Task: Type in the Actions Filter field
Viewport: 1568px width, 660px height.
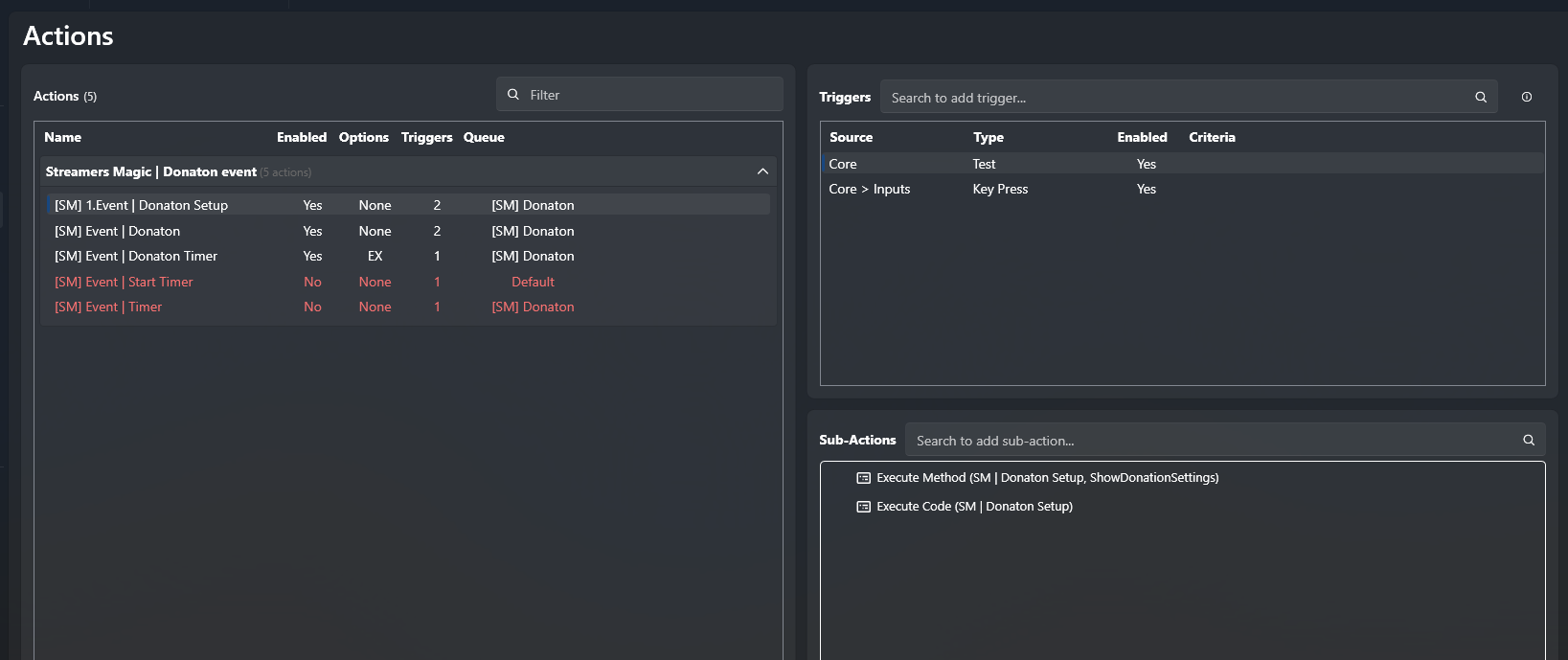Action: click(651, 95)
